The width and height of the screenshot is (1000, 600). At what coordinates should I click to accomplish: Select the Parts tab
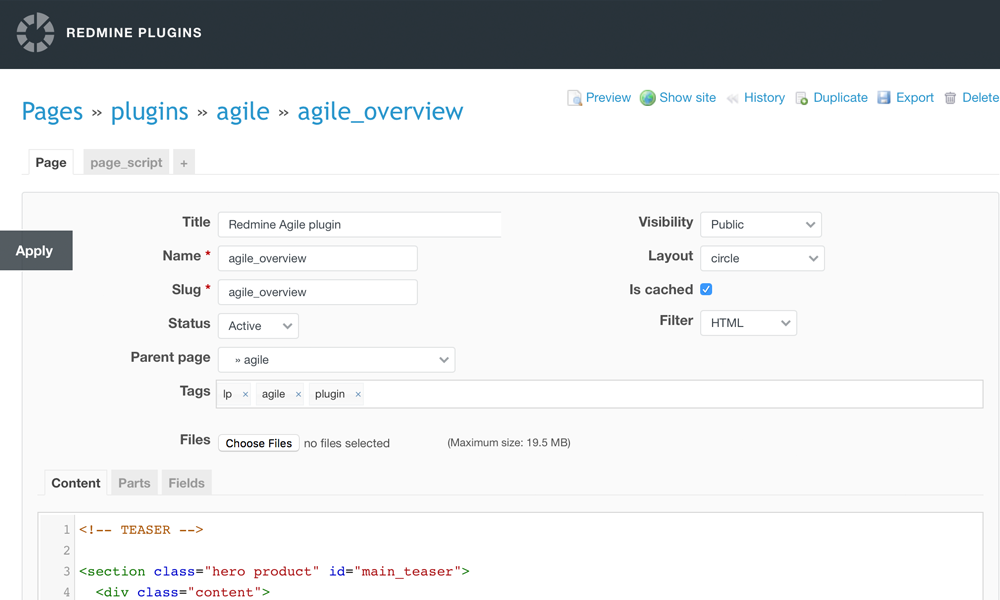coord(134,483)
